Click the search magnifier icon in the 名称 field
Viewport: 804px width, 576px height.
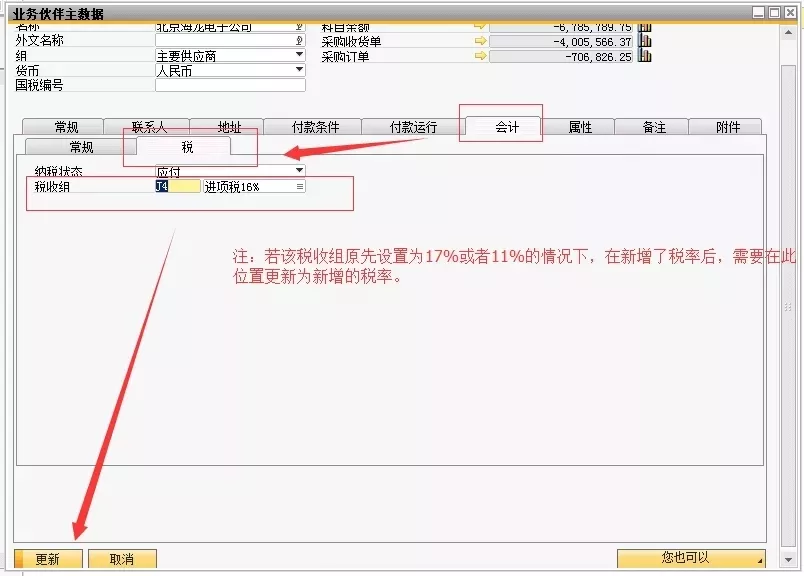(300, 26)
